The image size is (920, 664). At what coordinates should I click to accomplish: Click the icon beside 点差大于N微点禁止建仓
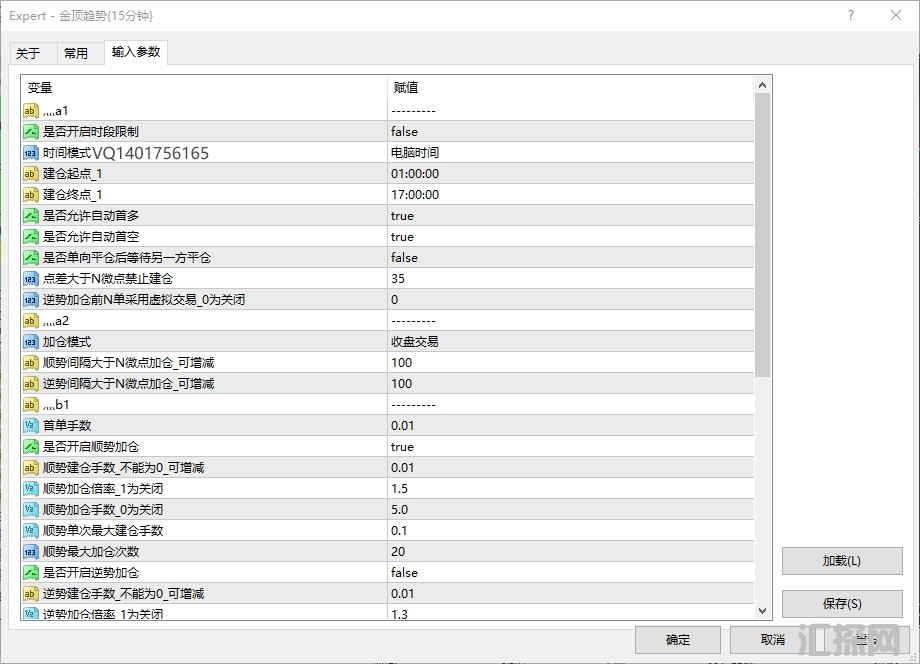point(31,279)
